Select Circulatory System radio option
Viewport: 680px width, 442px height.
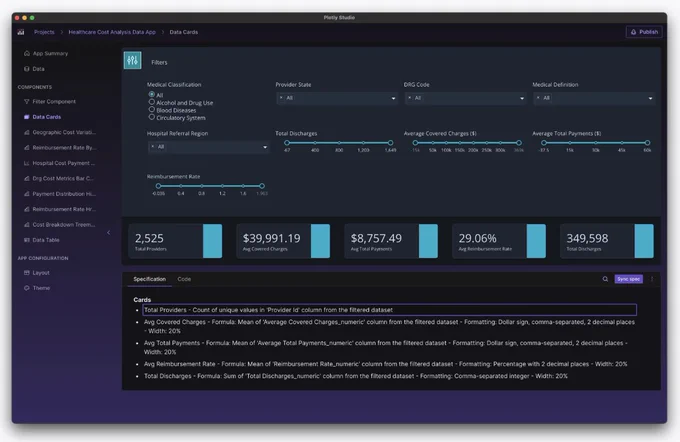click(x=151, y=117)
